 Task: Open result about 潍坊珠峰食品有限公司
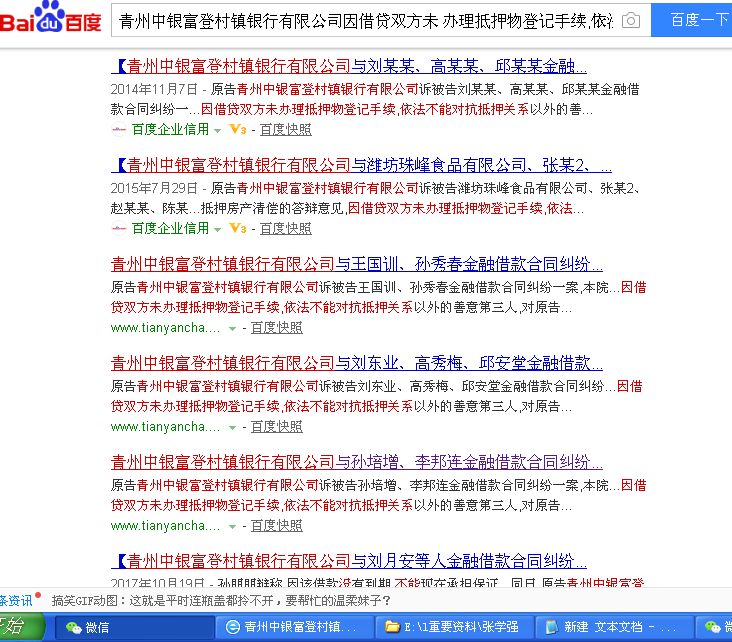click(x=361, y=165)
